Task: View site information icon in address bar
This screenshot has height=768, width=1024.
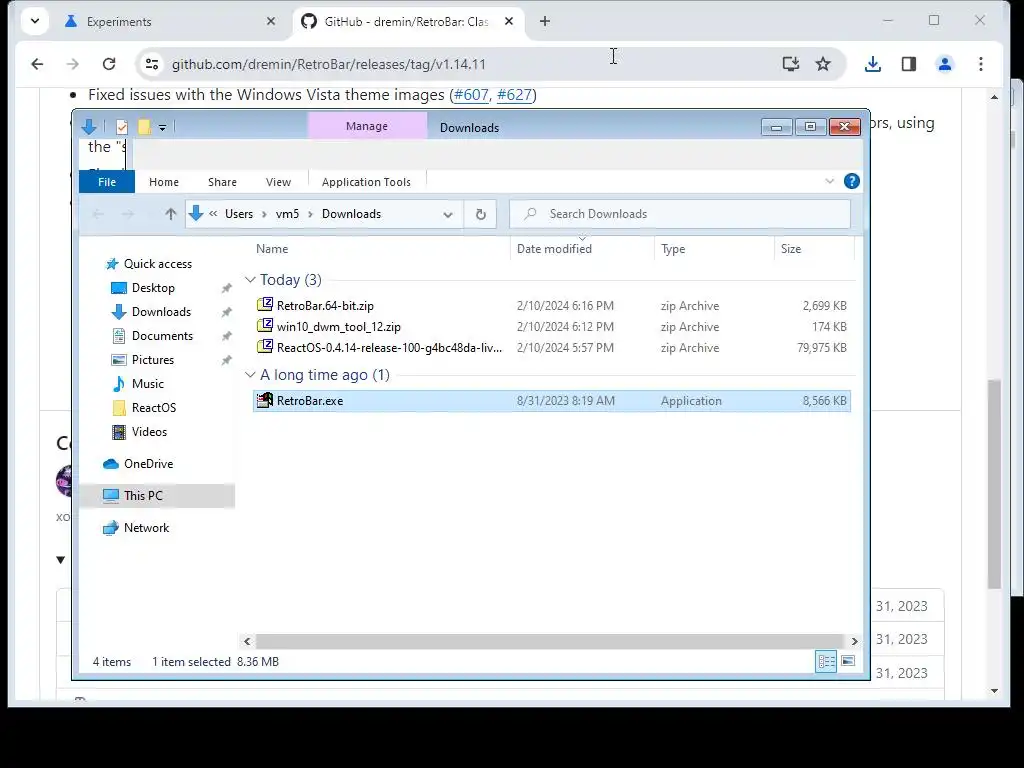Action: [x=152, y=64]
